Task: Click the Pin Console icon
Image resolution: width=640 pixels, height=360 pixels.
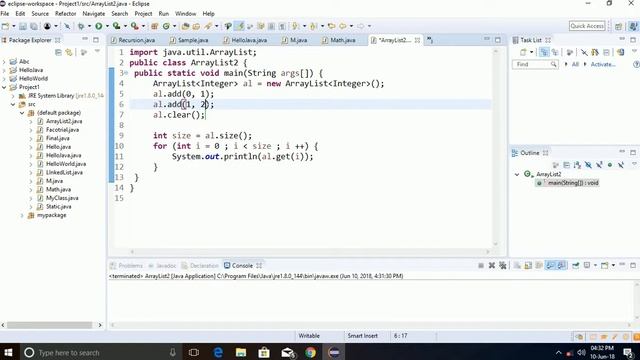Action: 576,265
